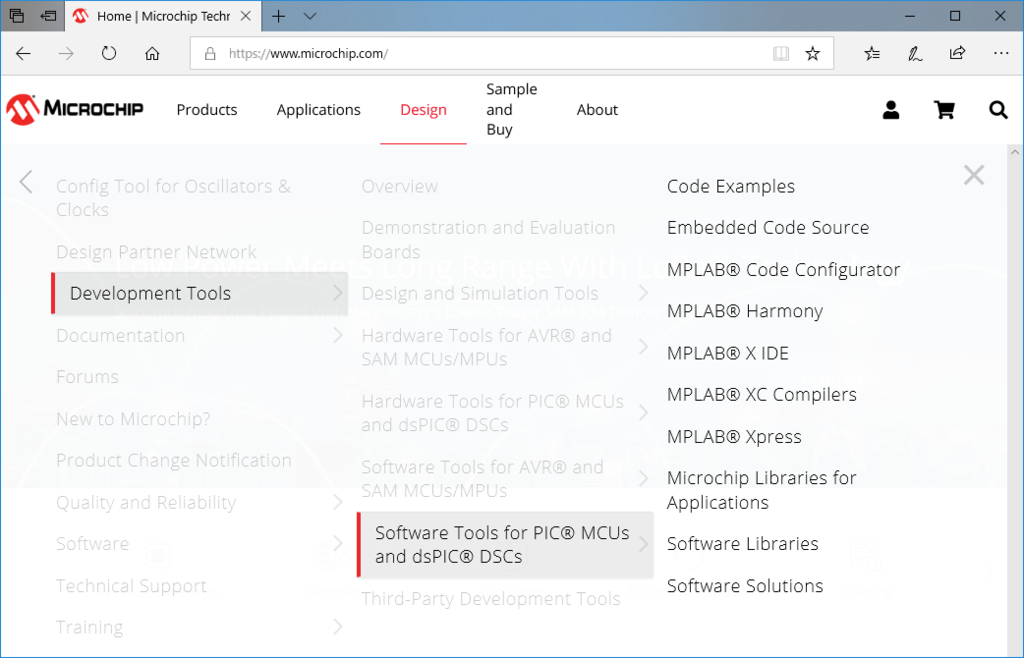This screenshot has width=1024, height=658.
Task: Open a new tab with plus button
Action: [x=279, y=16]
